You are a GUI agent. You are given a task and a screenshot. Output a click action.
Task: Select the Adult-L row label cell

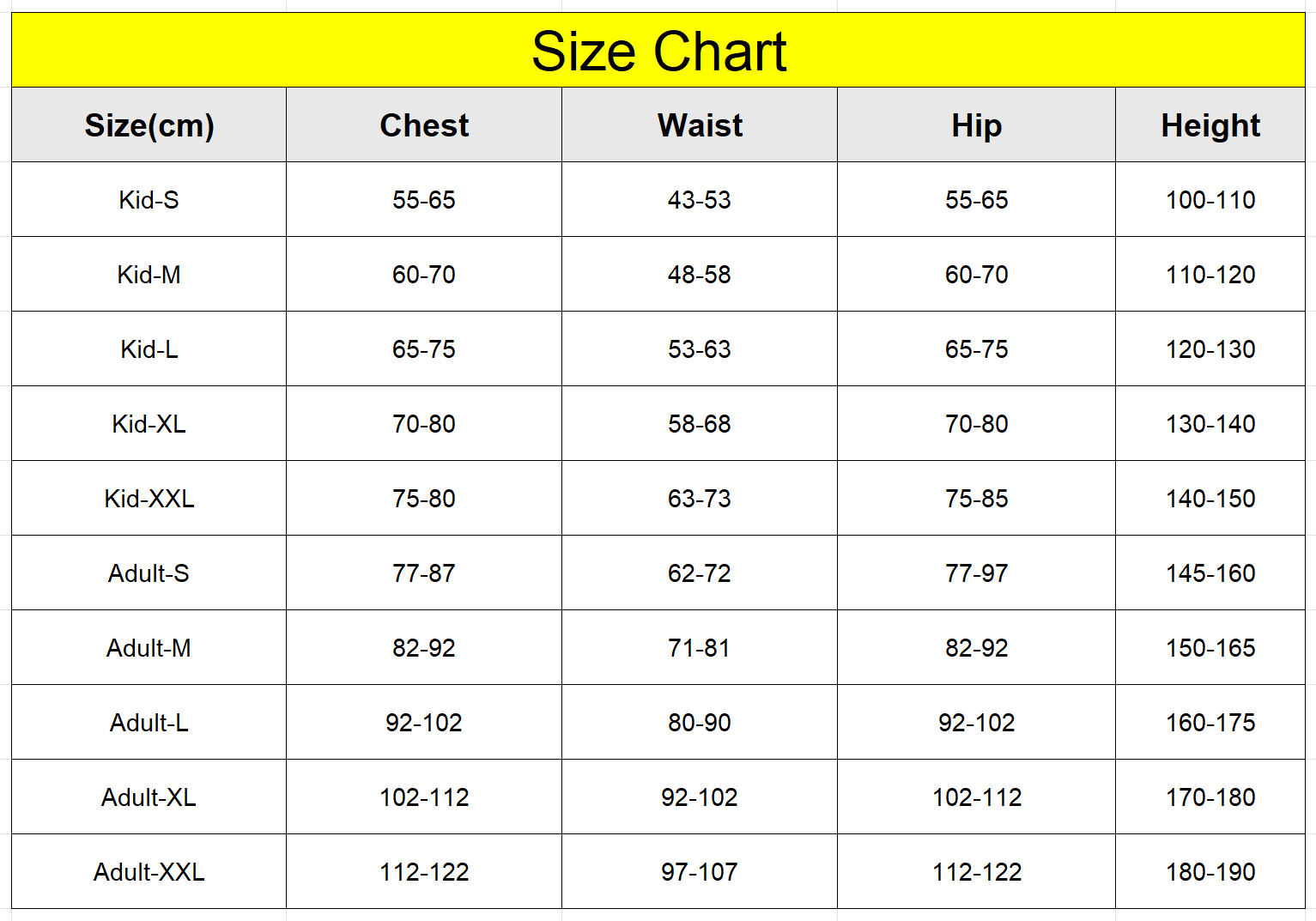(x=149, y=722)
